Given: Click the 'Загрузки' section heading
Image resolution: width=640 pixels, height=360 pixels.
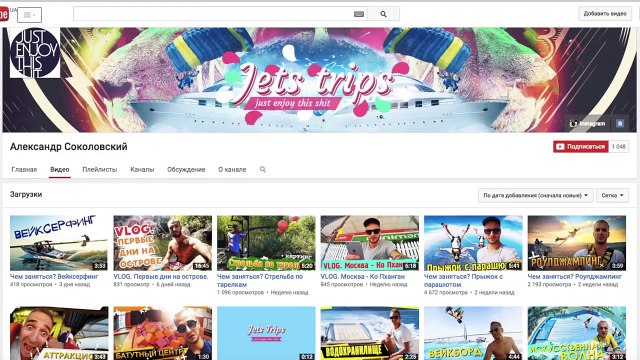Looking at the screenshot, I should 26,195.
